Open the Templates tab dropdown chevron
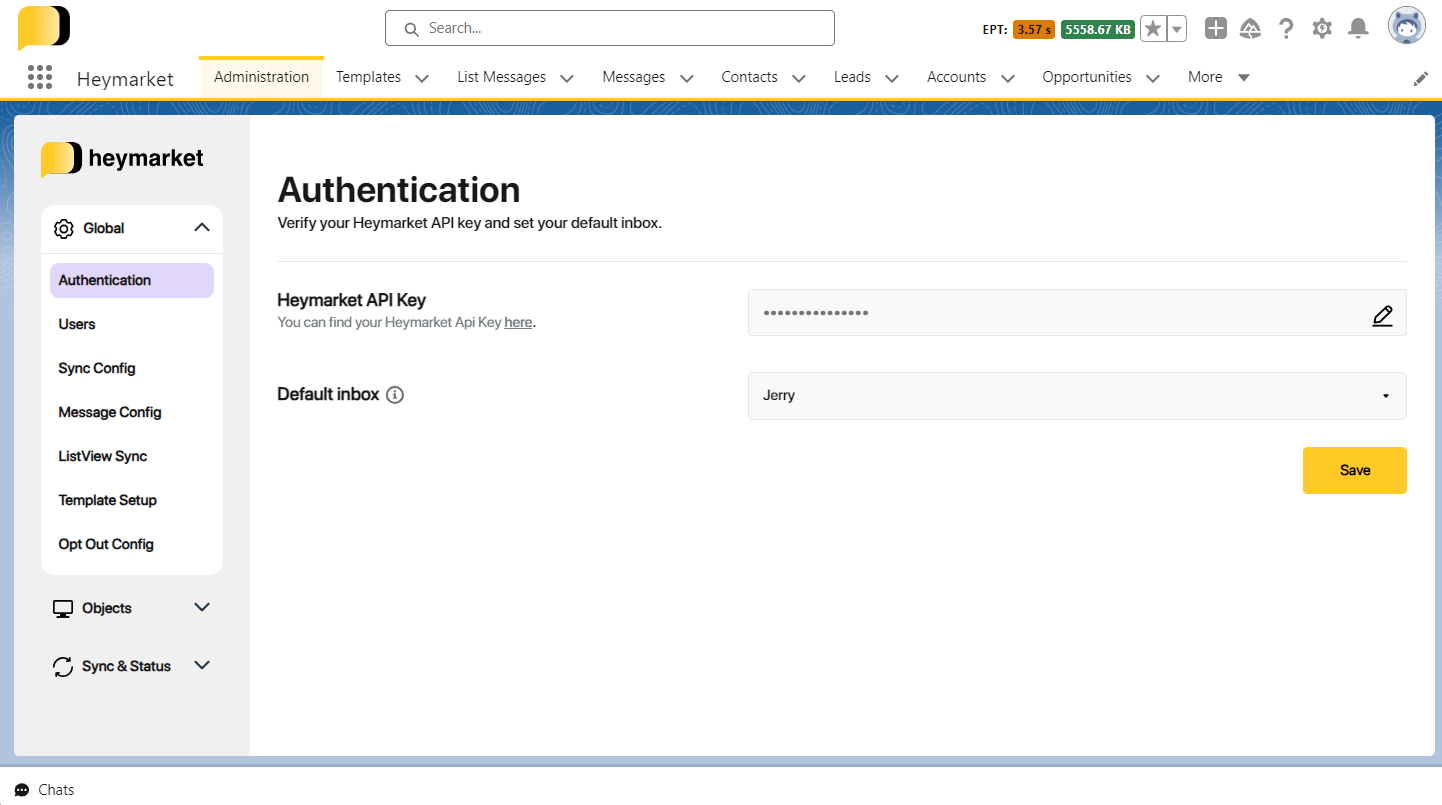The image size is (1442, 805). tap(421, 78)
